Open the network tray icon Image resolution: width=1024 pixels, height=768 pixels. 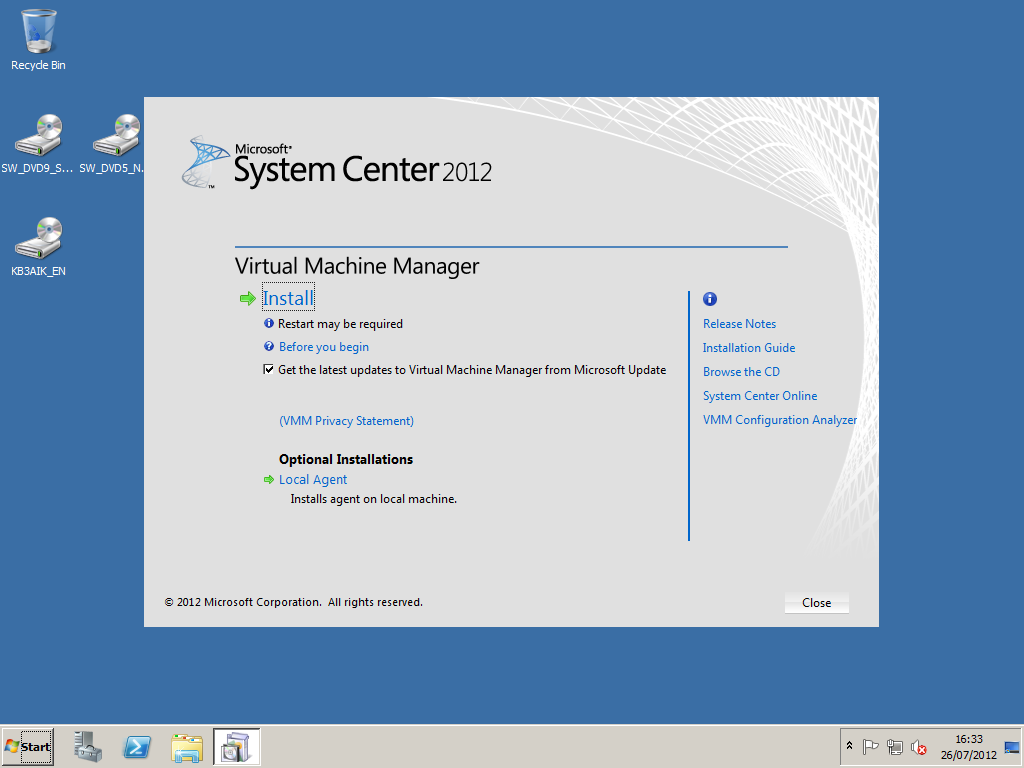pyautogui.click(x=895, y=746)
